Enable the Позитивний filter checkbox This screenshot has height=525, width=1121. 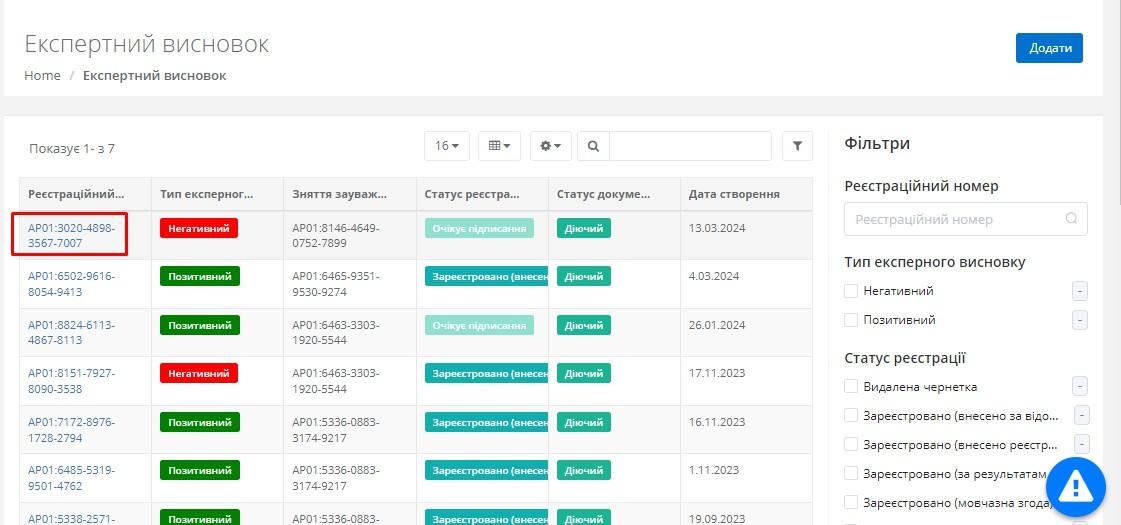pyautogui.click(x=851, y=320)
